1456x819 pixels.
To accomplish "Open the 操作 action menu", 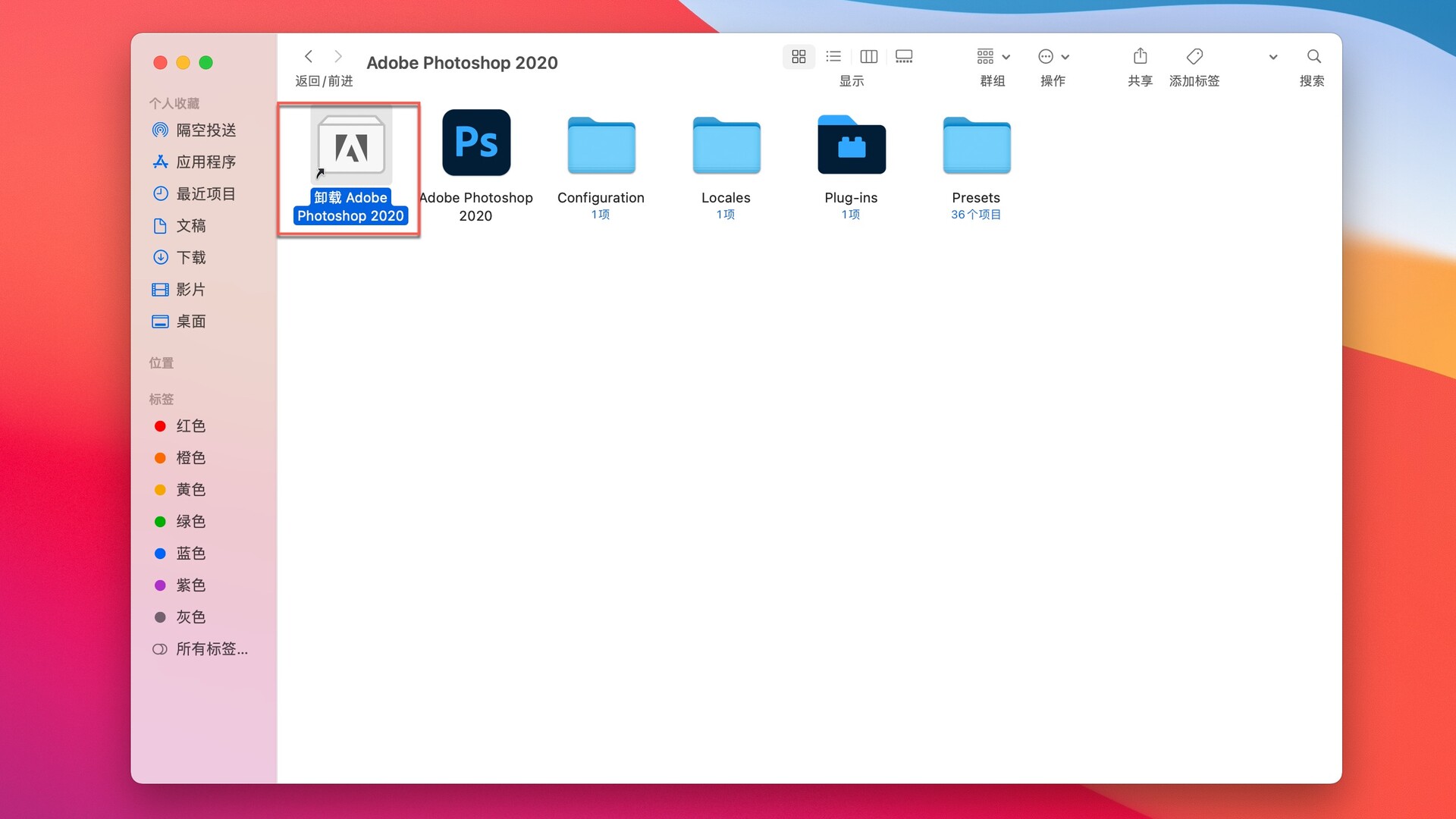I will pyautogui.click(x=1053, y=56).
